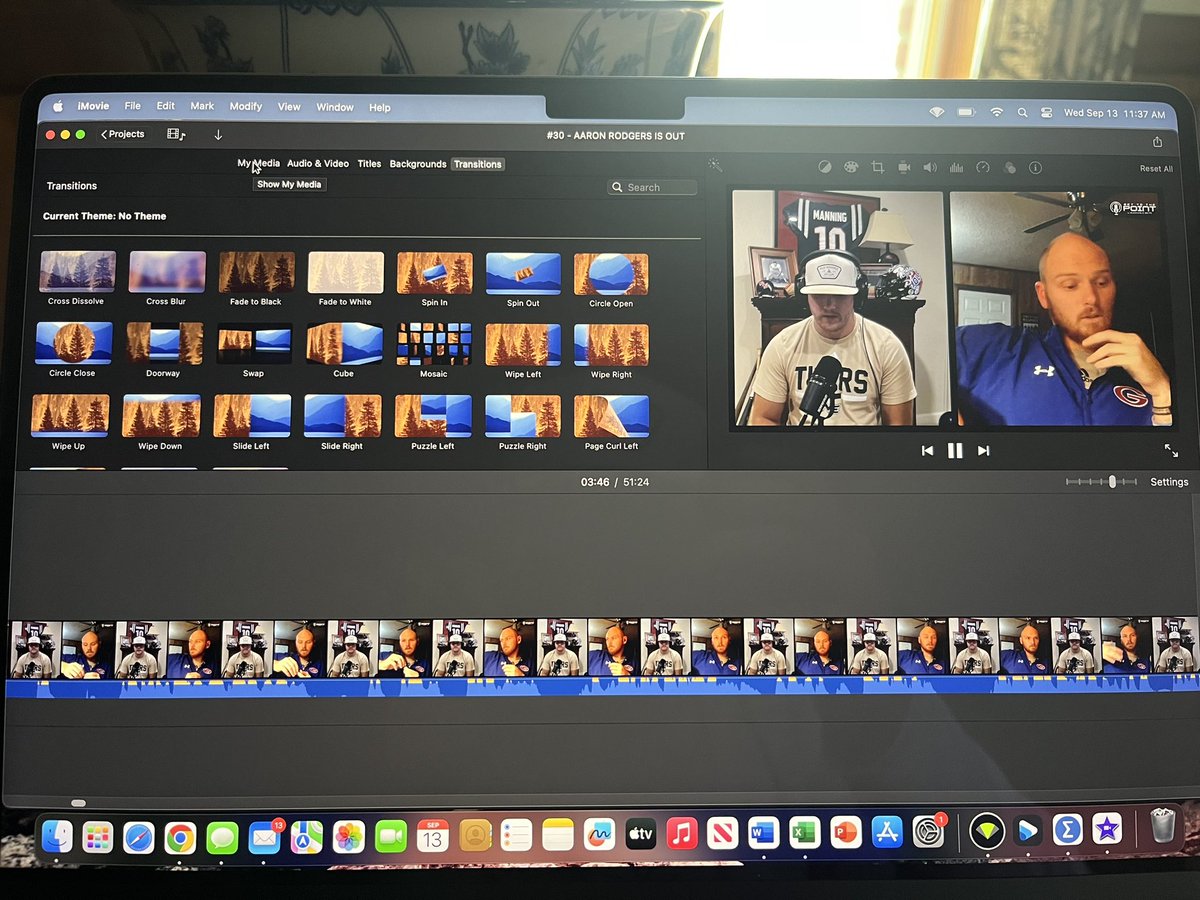Screen dimensions: 1200x900
Task: Open Noise Reduction and Equalizer tool
Action: click(x=956, y=168)
